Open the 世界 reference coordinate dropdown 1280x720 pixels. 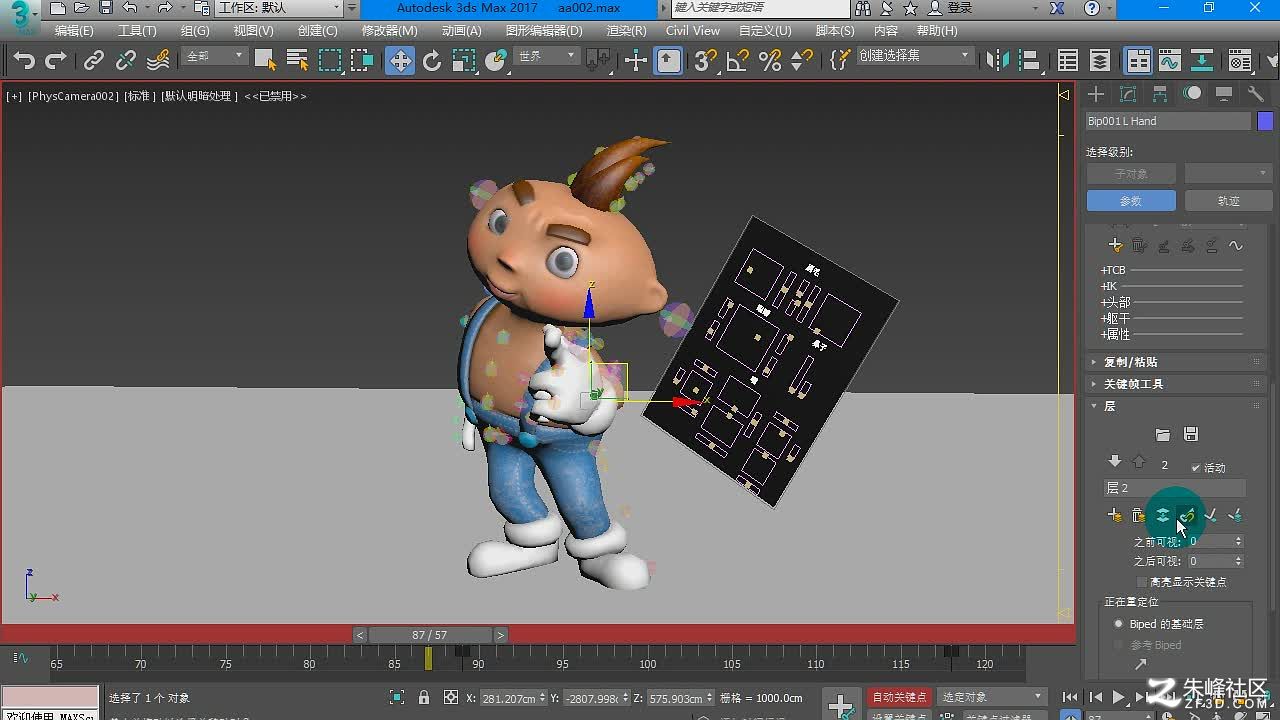coord(546,57)
